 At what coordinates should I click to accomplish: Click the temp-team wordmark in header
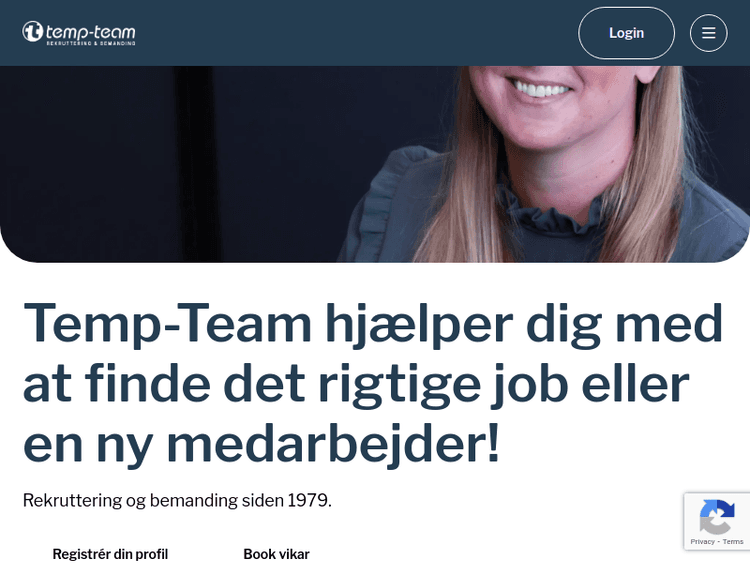(x=90, y=32)
